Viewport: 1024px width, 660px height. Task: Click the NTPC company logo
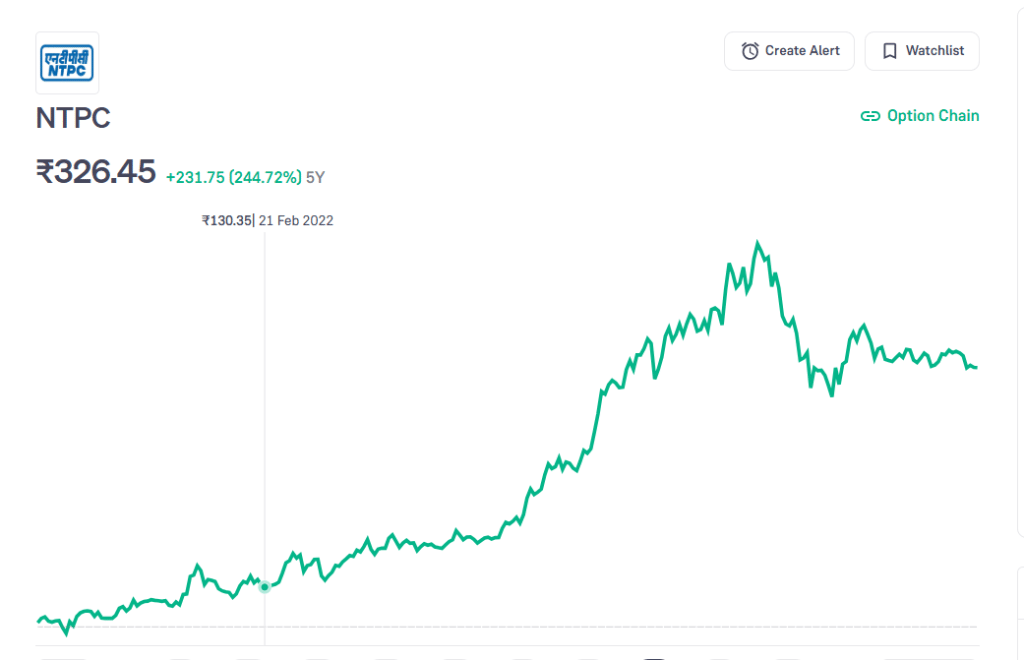(67, 63)
